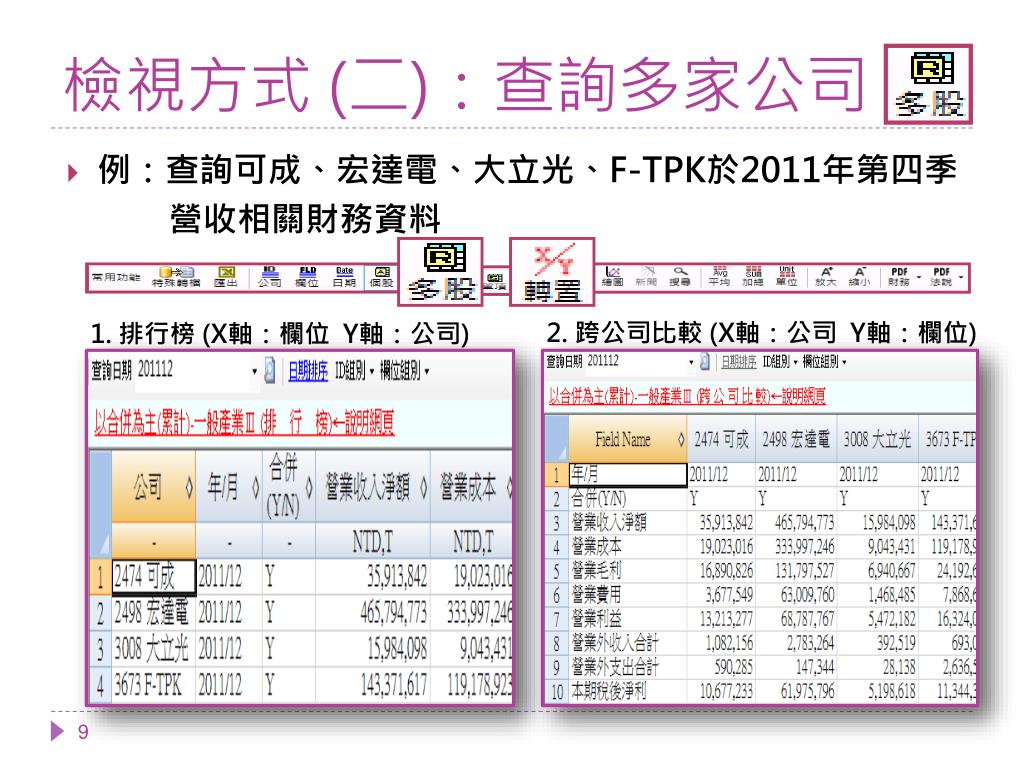The height and width of the screenshot is (768, 1024).
Task: Open the 公司 ID selection tool
Action: click(x=269, y=277)
